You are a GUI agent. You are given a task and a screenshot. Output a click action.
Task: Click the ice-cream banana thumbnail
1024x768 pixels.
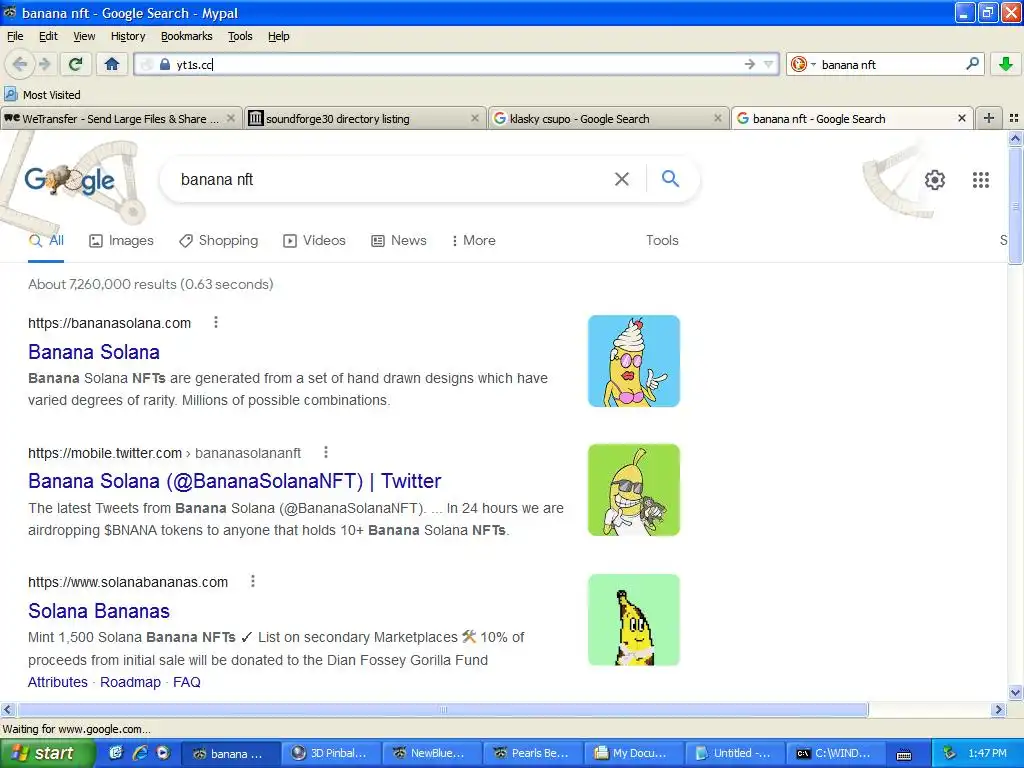633,361
